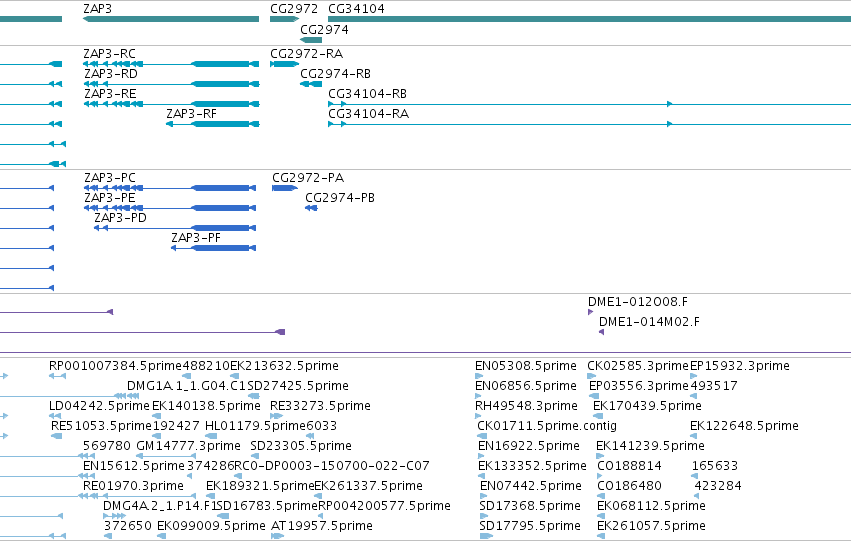
Task: Click the CG2972-PA protein label
Action: [x=308, y=178]
